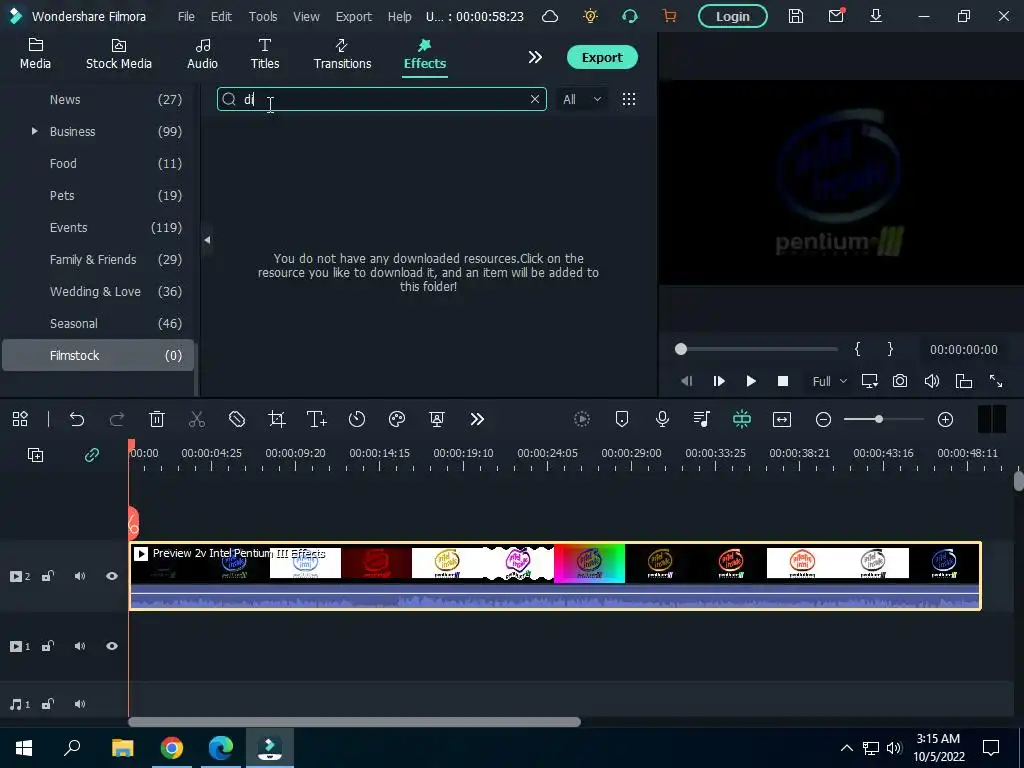Click the preview playback progress handle

680,349
